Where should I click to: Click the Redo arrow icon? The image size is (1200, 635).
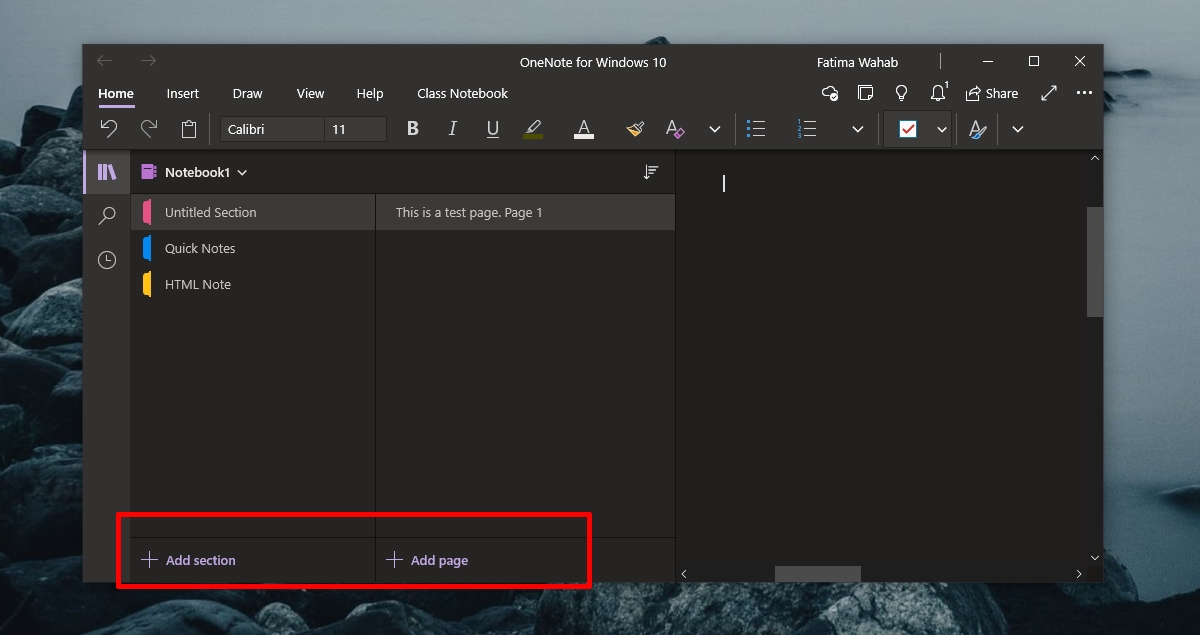149,128
